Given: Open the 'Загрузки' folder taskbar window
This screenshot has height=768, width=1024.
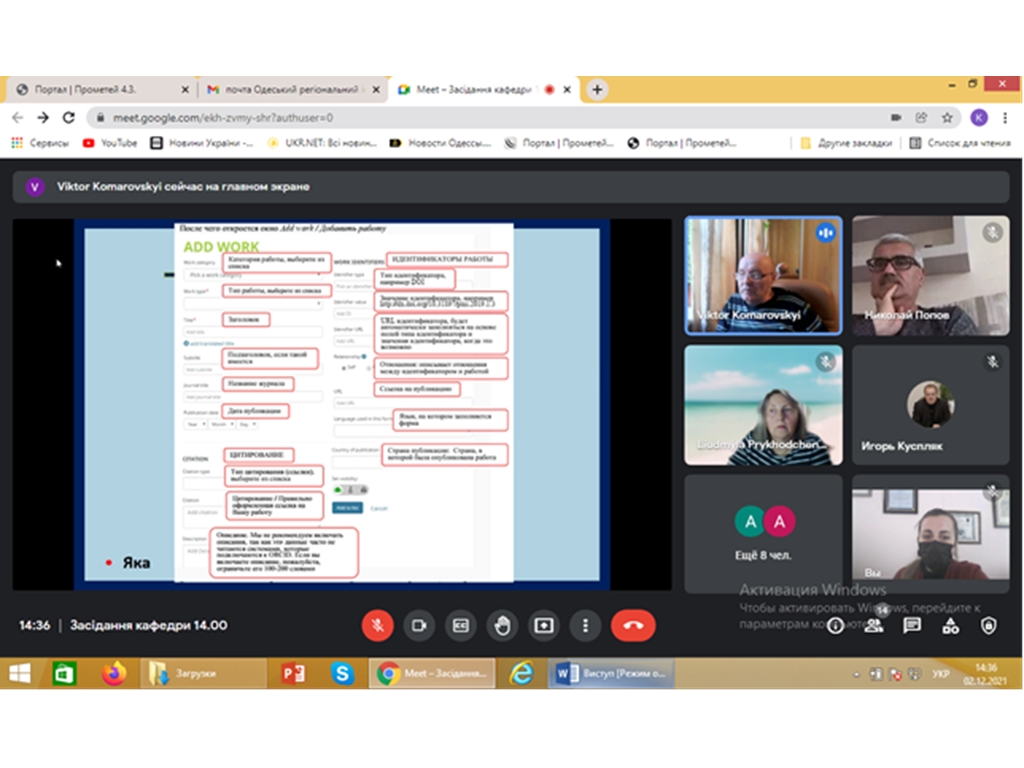Looking at the screenshot, I should [x=203, y=673].
